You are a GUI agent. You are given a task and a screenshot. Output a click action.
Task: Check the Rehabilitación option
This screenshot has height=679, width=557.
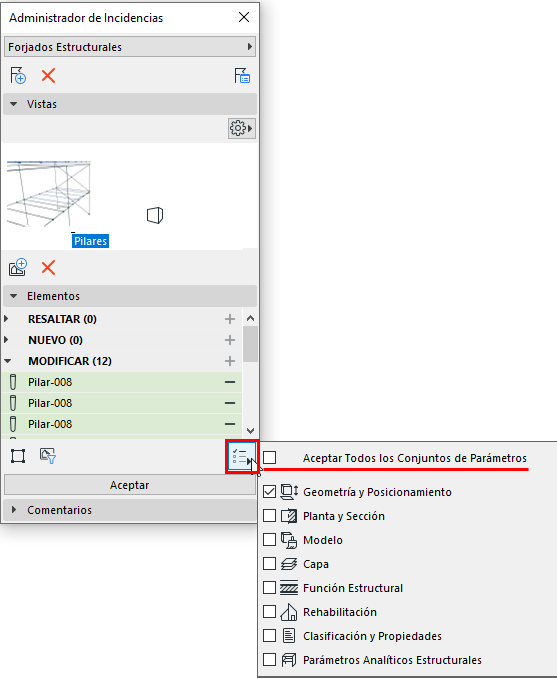pos(269,611)
